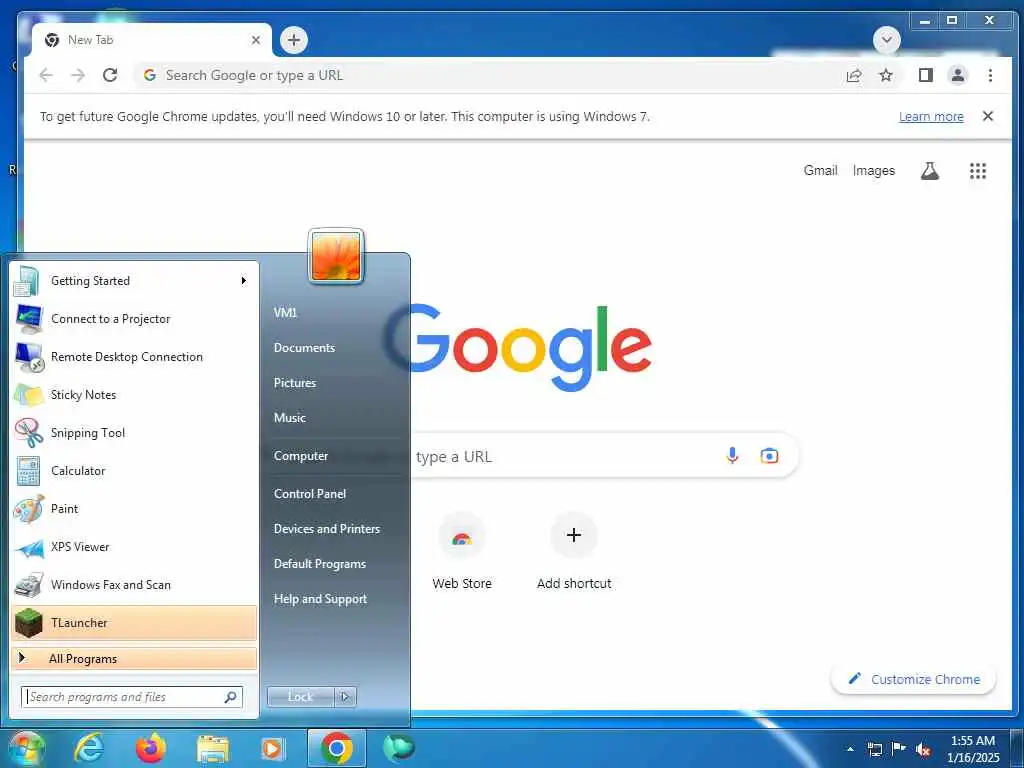Click the Windows Start orb

pyautogui.click(x=25, y=748)
